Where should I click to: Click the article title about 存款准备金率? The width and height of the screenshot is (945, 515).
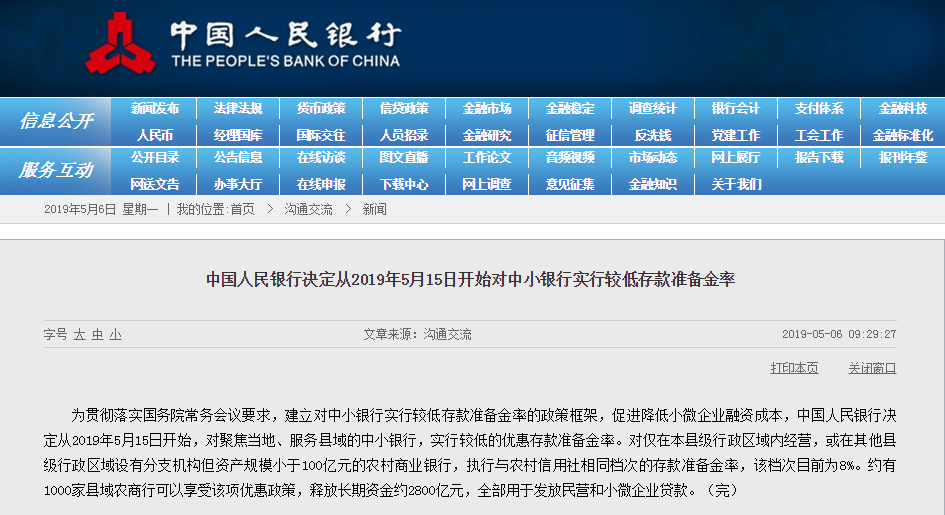471,279
